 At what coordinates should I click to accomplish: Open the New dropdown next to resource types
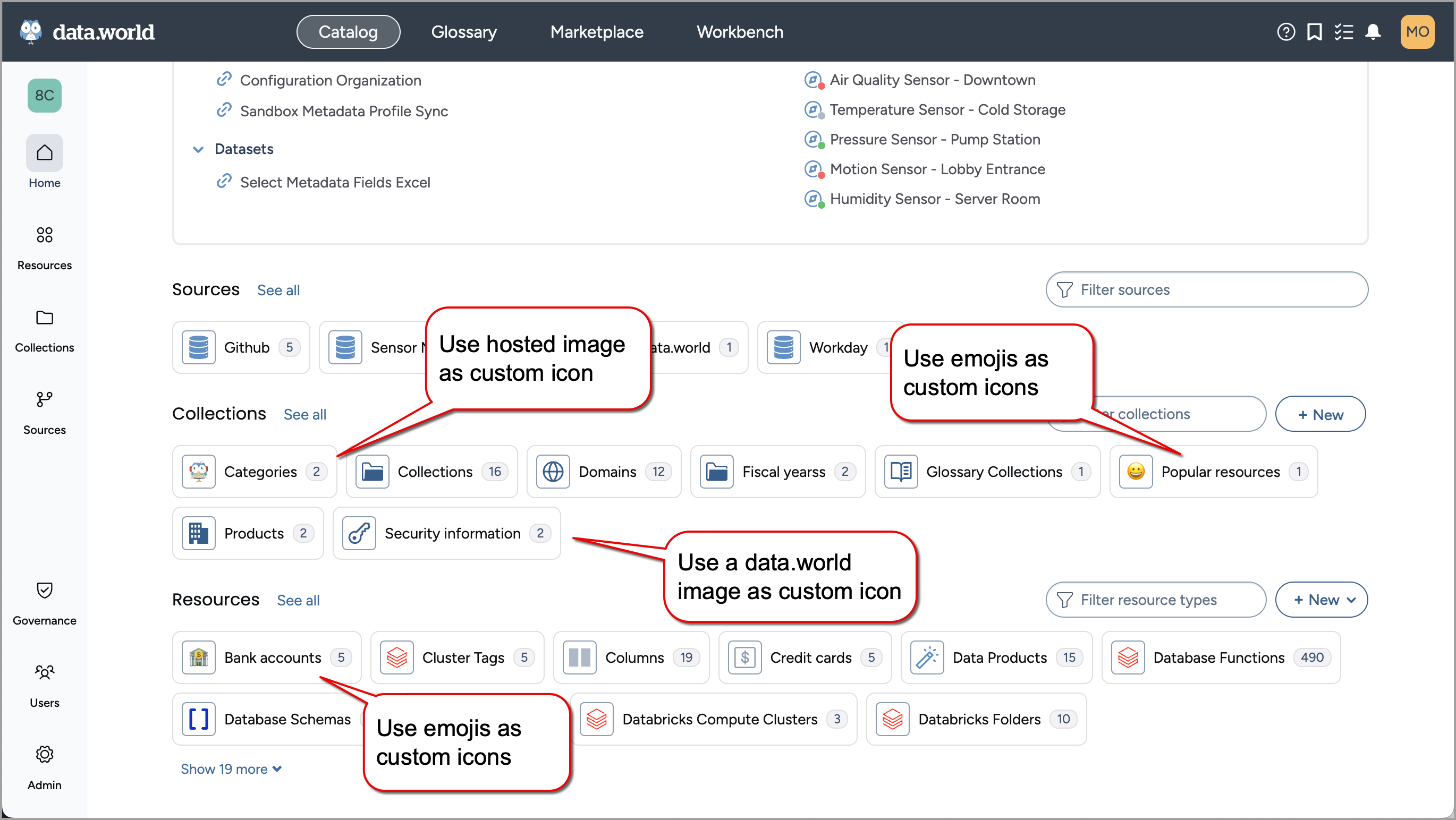click(x=1322, y=599)
